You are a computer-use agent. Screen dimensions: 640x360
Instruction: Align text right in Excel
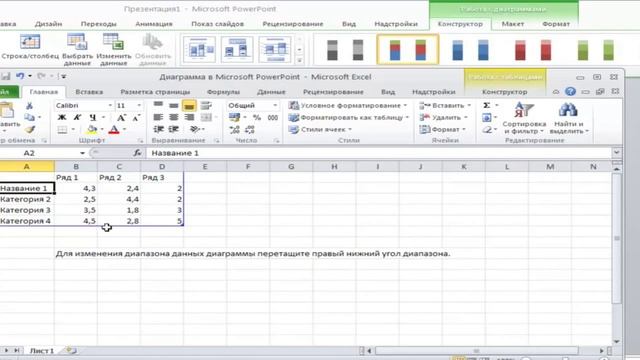189,118
